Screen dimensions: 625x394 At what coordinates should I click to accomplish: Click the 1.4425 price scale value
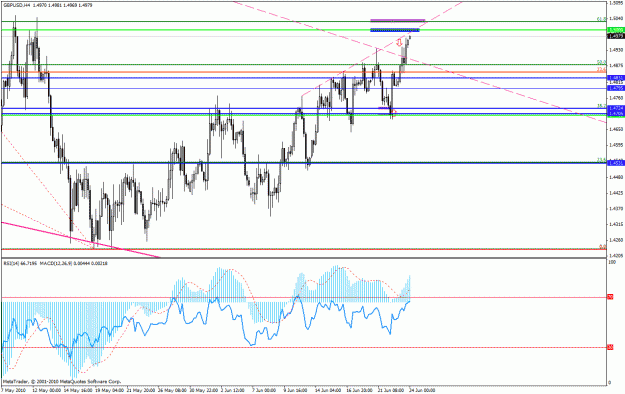(616, 193)
